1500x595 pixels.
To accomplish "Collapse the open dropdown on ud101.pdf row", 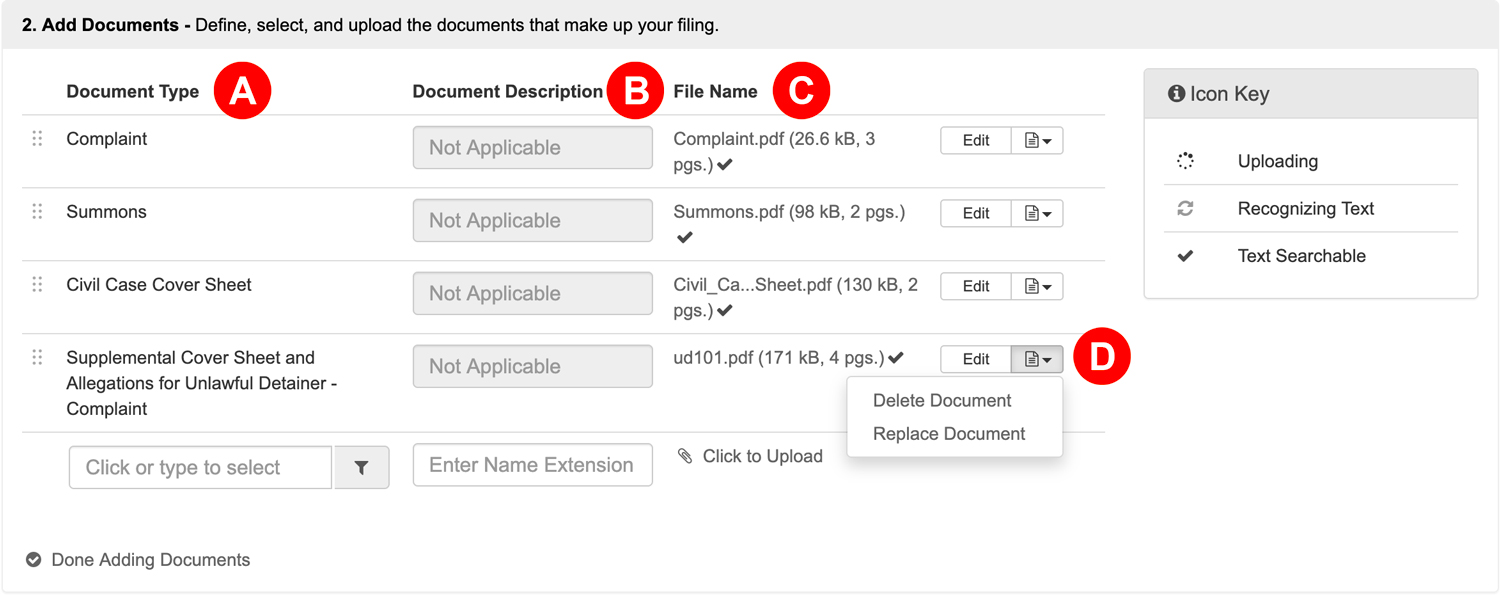I will coord(1037,359).
